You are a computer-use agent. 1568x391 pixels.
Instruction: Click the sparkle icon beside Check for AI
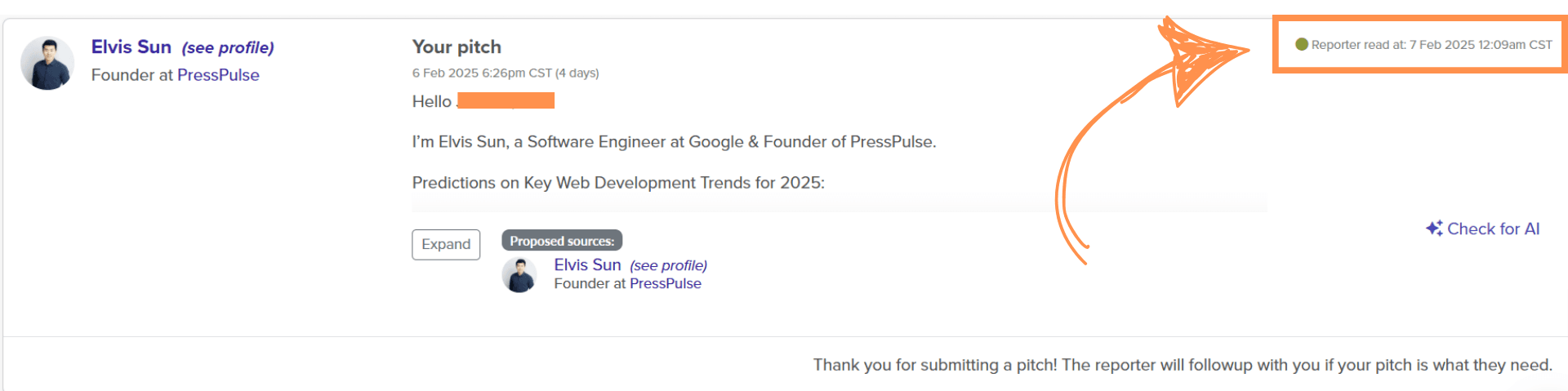(1434, 229)
